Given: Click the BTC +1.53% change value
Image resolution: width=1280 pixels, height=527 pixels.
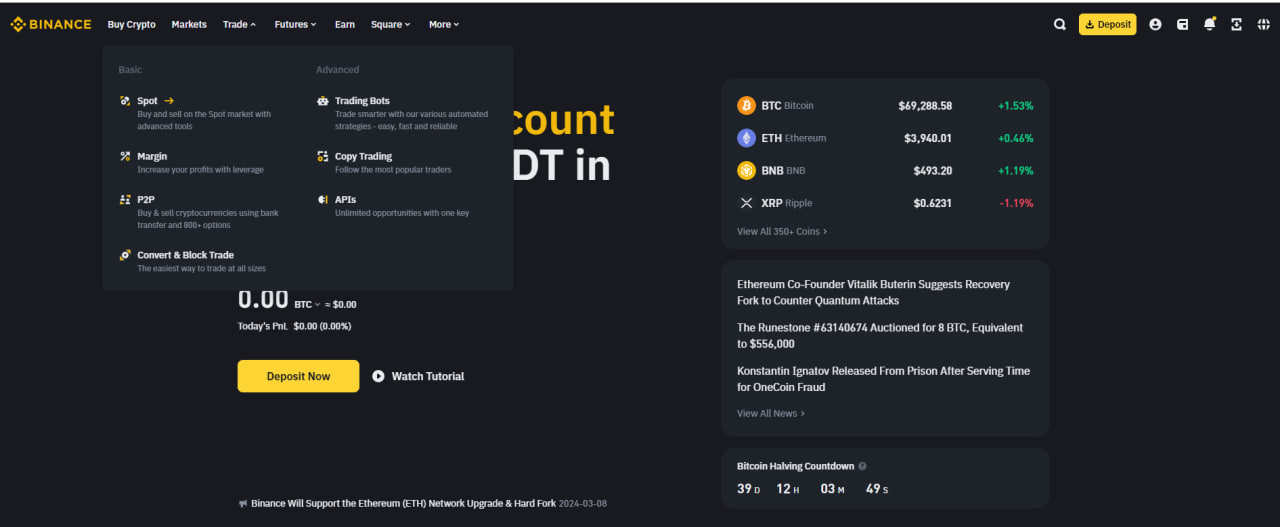Looking at the screenshot, I should tap(1015, 105).
